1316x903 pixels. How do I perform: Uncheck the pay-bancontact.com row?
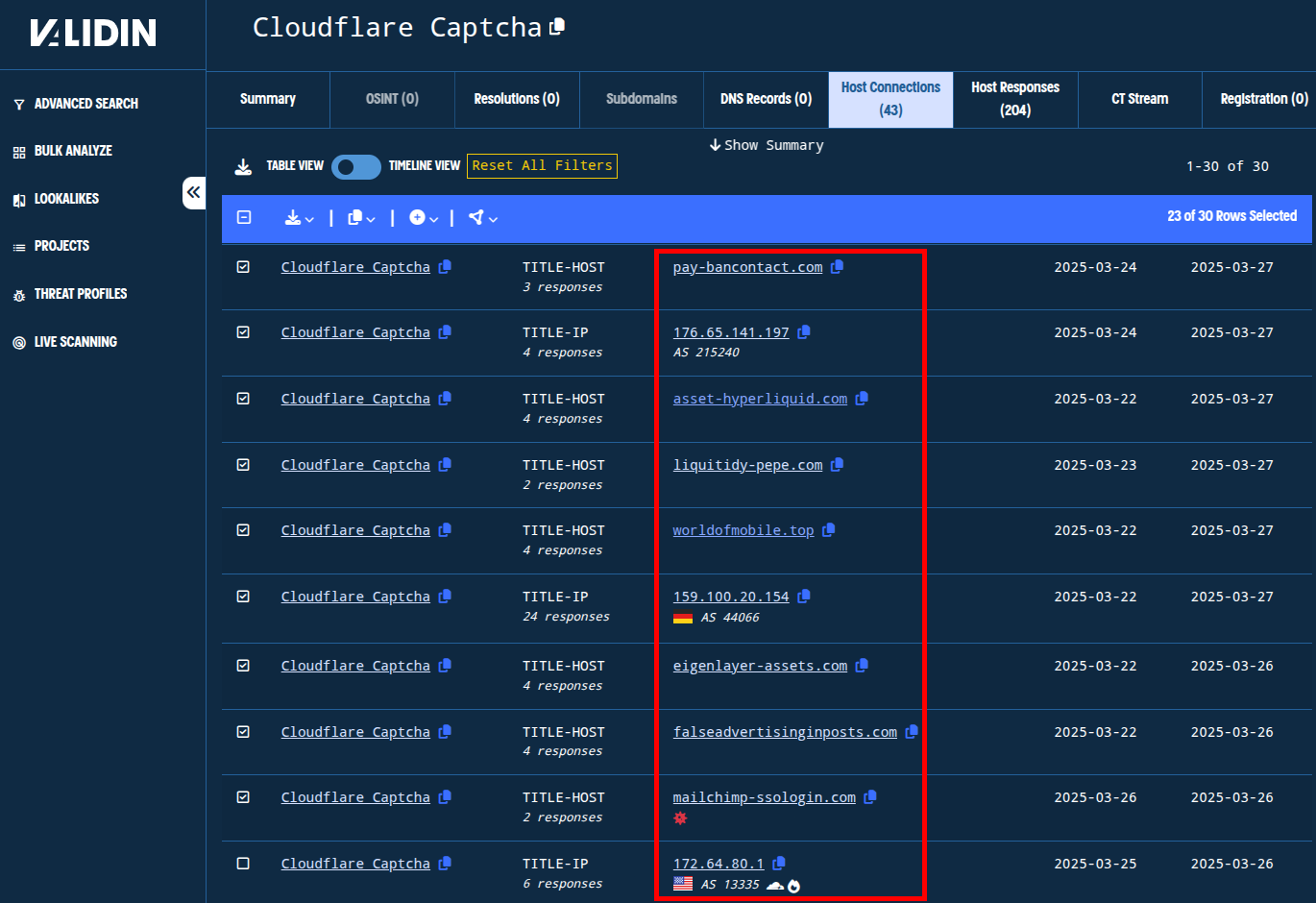click(243, 267)
